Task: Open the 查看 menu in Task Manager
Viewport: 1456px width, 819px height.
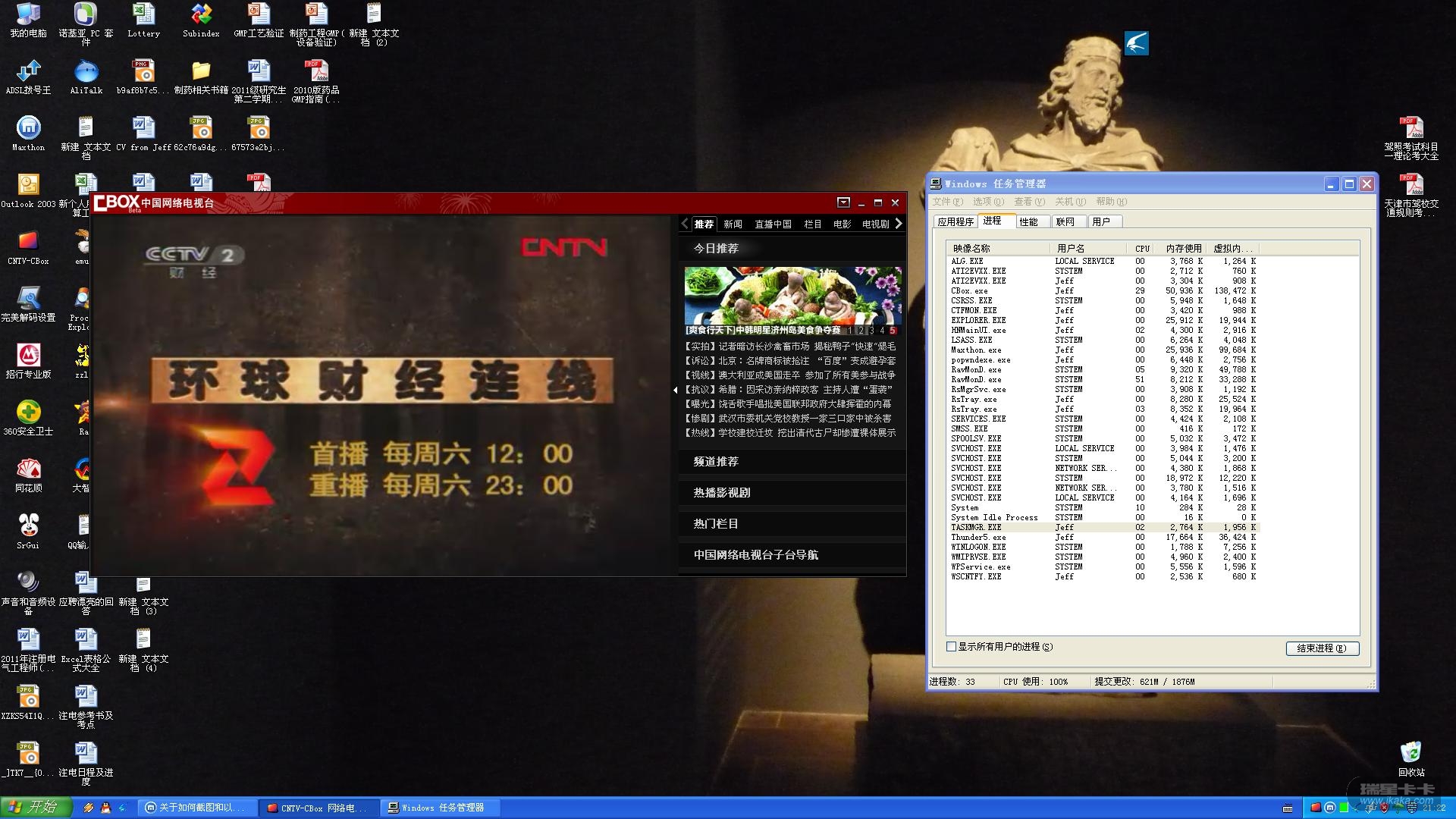Action: coord(1029,202)
